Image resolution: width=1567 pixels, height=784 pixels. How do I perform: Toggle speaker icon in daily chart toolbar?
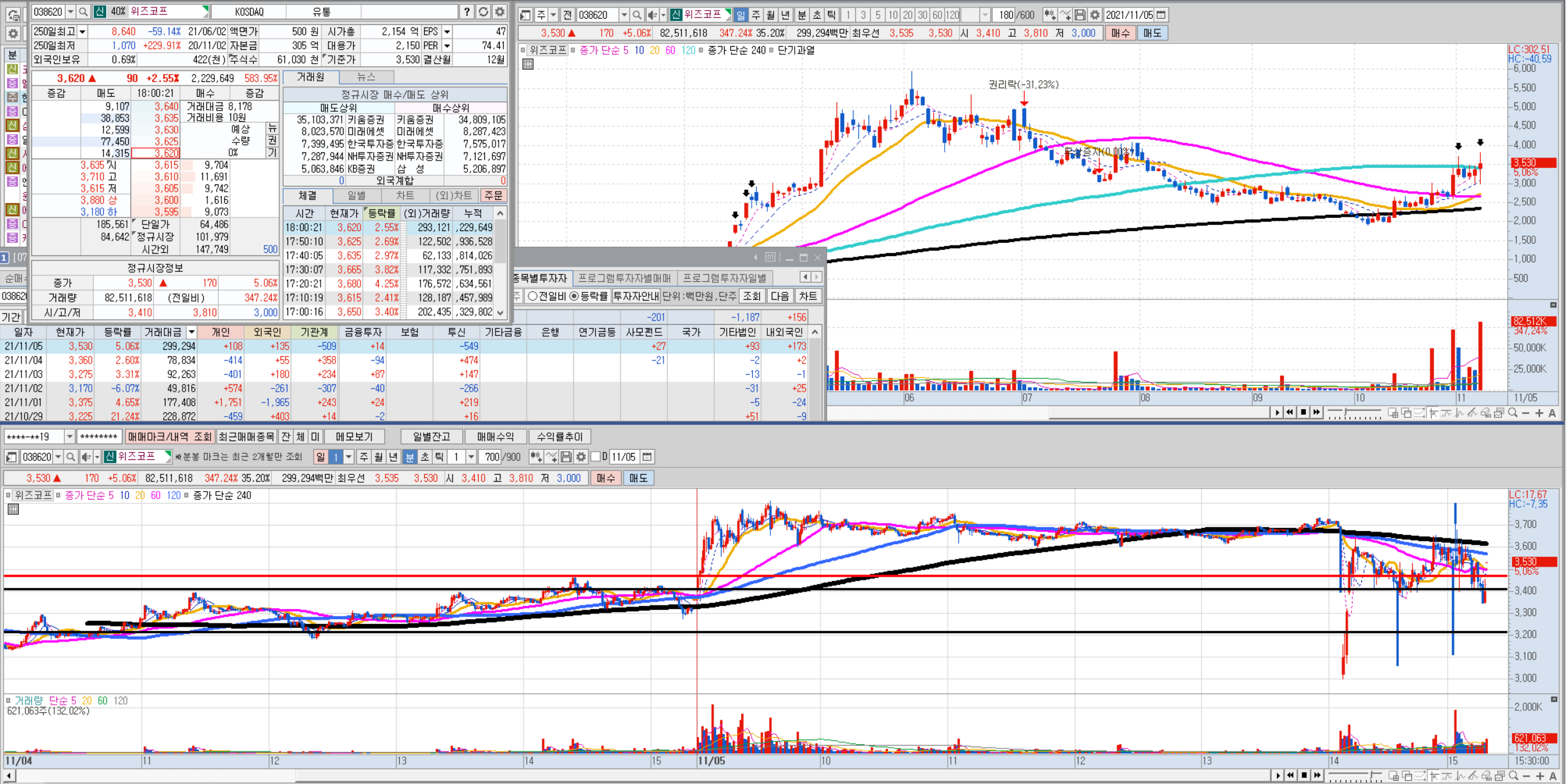(x=652, y=14)
